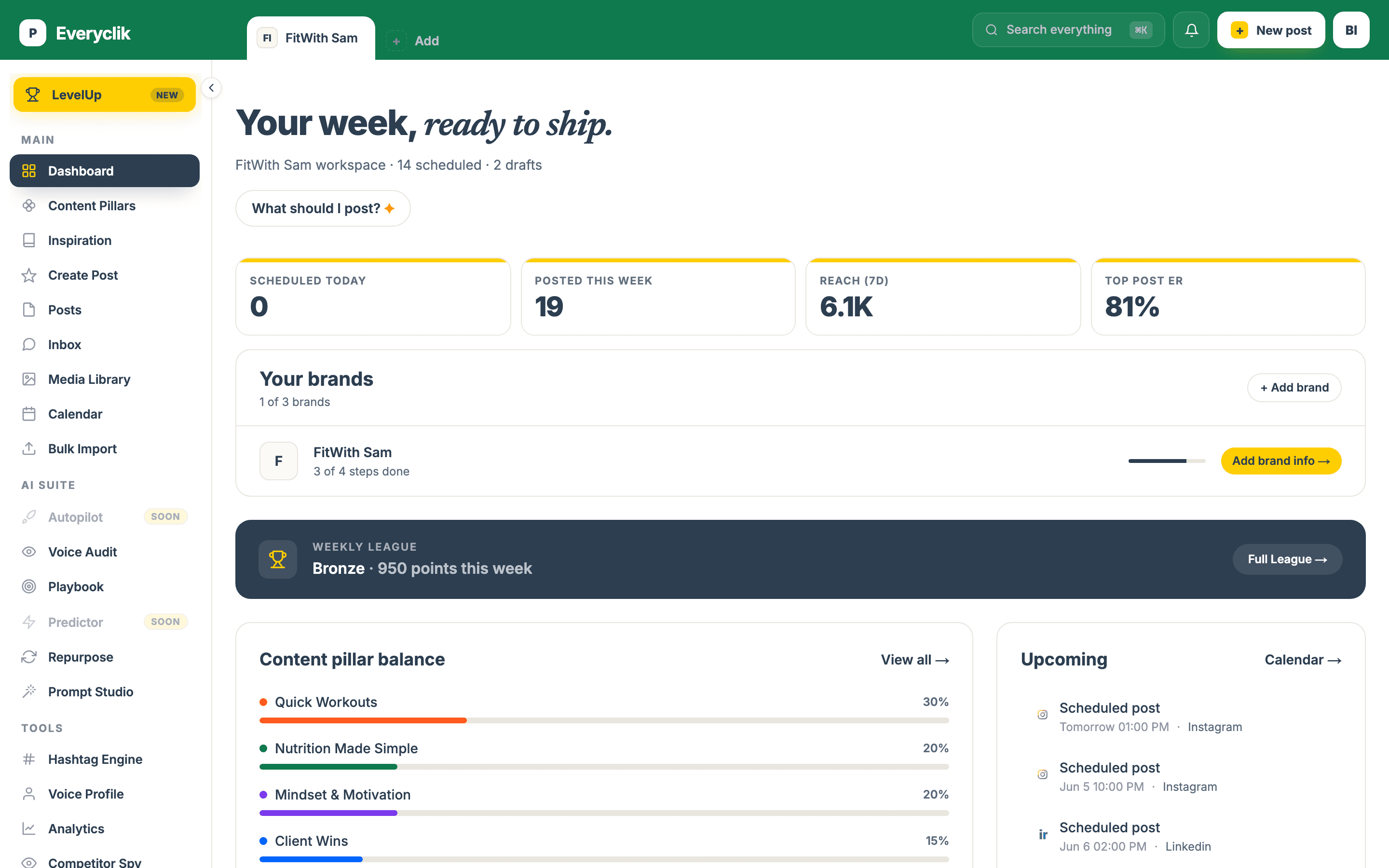1389x868 pixels.
Task: Click Instagram icon for Tomorrow 01:00 PM post
Action: pyautogui.click(x=1042, y=715)
